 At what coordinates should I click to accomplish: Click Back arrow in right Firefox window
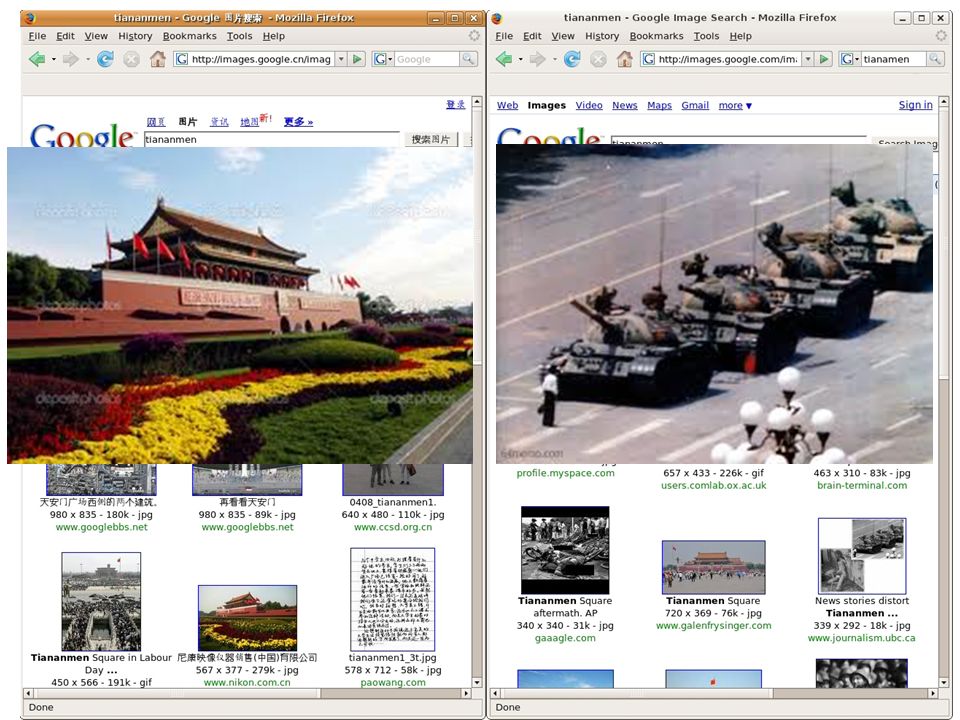point(504,59)
